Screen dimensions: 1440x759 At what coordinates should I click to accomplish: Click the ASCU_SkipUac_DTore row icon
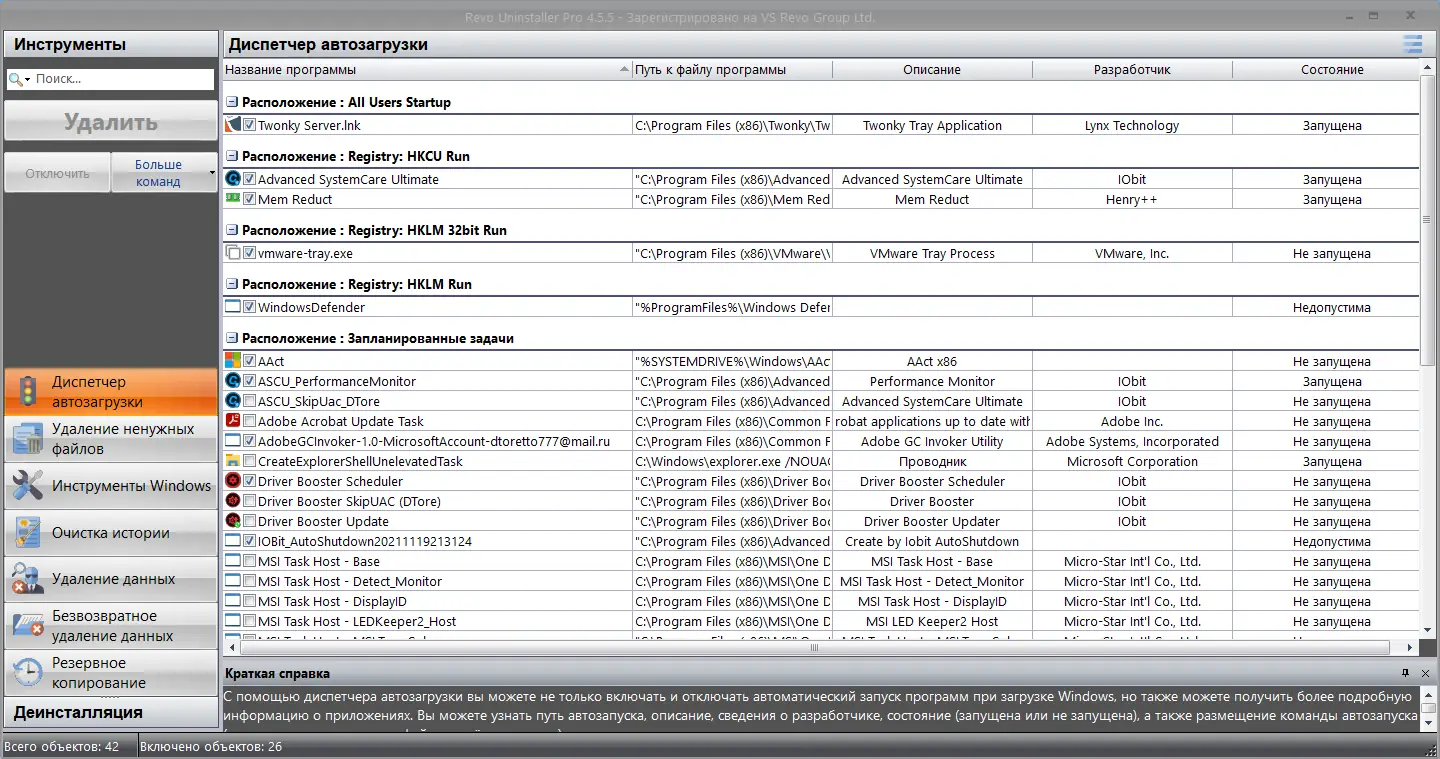(233, 401)
